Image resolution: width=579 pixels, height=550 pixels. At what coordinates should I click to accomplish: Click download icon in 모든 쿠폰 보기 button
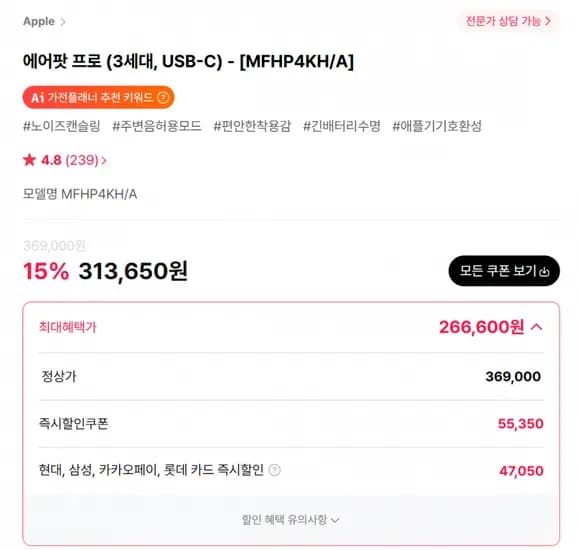coord(544,271)
